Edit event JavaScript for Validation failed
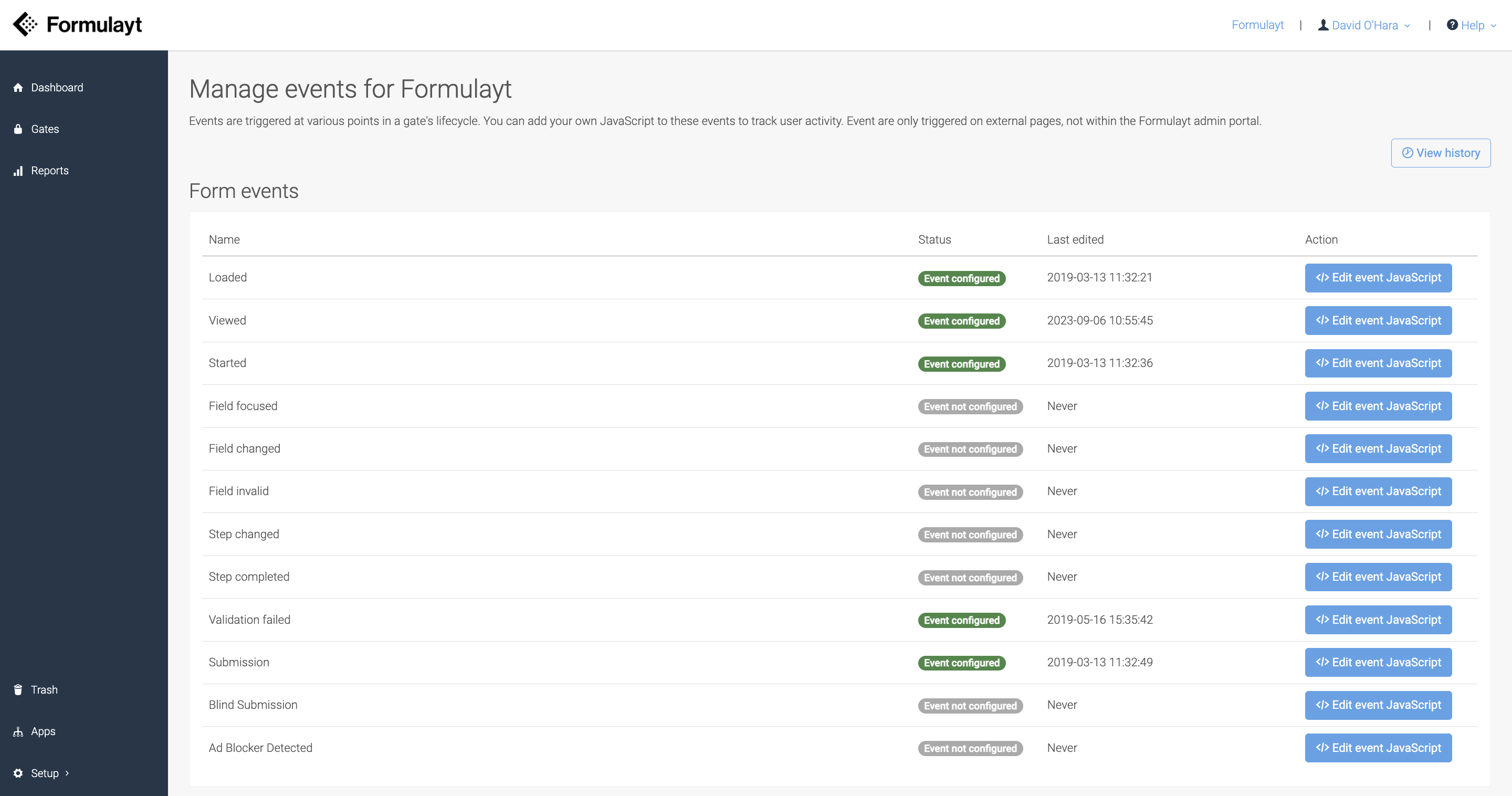Screen dimensions: 1512x796 [1378, 620]
